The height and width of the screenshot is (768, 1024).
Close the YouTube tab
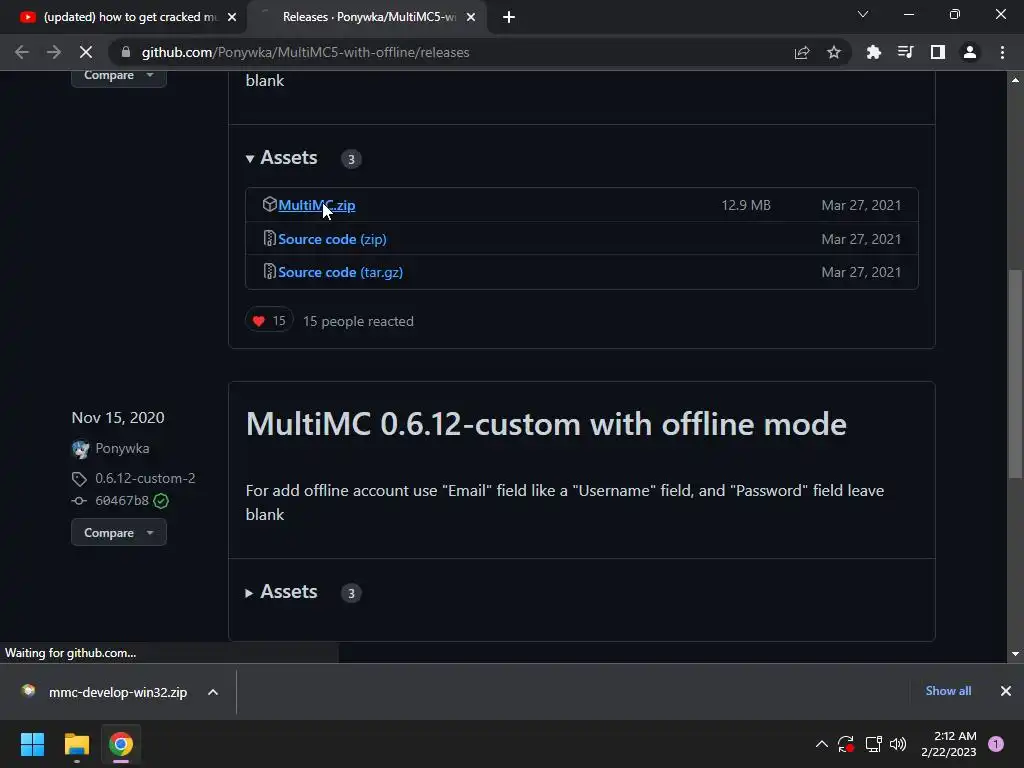(232, 17)
